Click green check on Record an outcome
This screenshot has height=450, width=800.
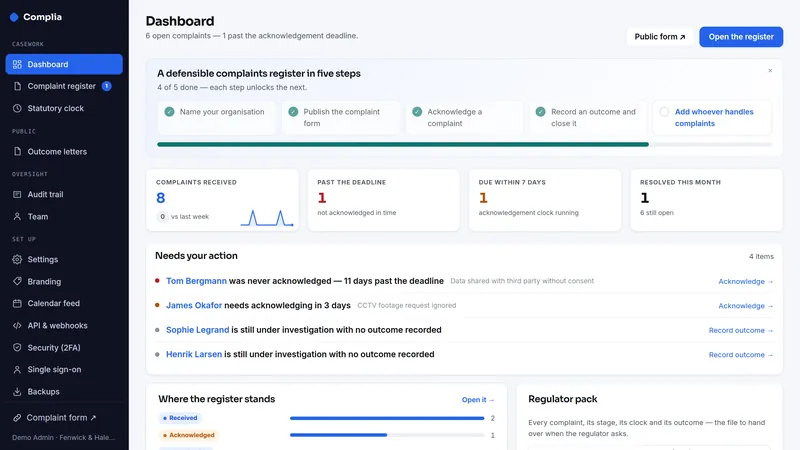click(541, 112)
